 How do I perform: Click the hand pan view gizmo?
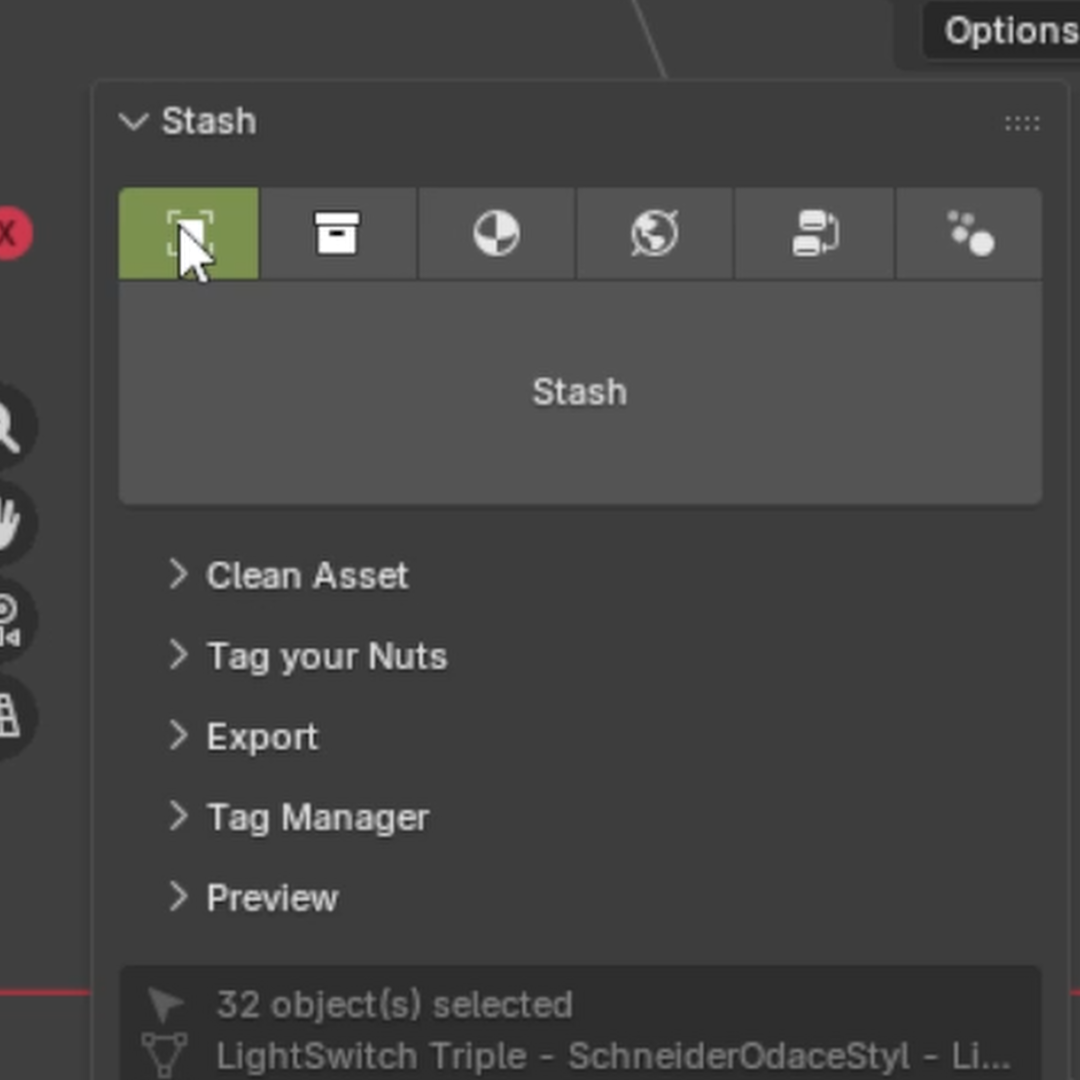click(11, 523)
